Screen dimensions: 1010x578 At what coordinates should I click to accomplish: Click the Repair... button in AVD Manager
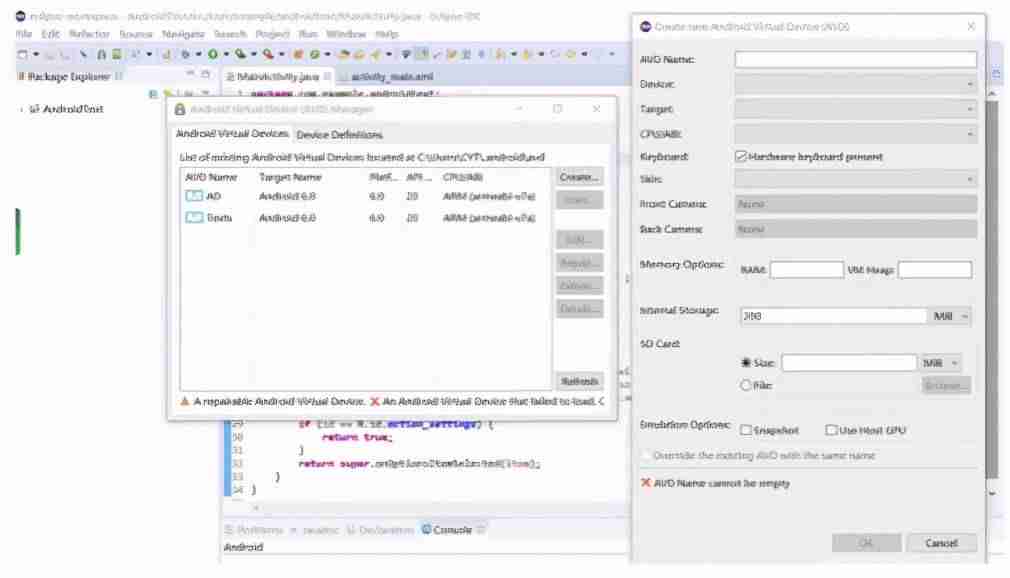point(578,262)
